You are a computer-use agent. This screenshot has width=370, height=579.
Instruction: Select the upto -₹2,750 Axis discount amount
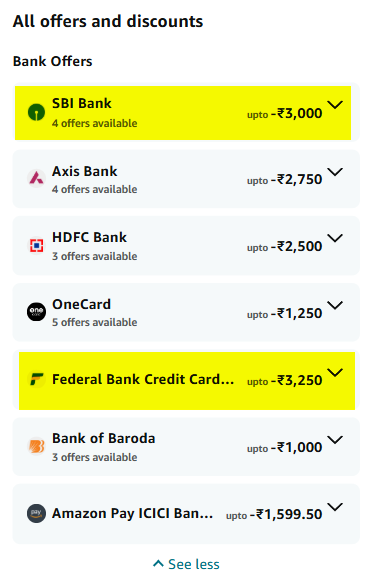[x=285, y=180]
